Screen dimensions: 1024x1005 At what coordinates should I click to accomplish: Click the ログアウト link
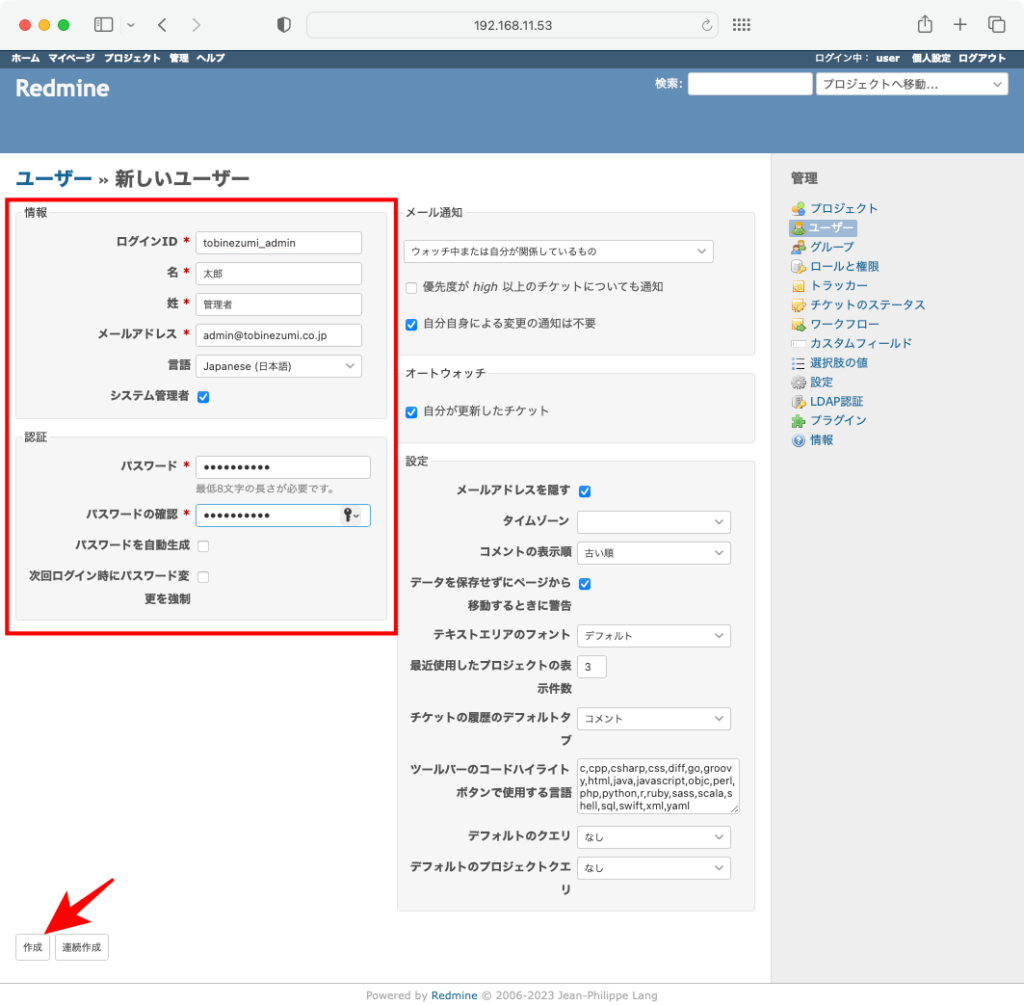tap(982, 58)
